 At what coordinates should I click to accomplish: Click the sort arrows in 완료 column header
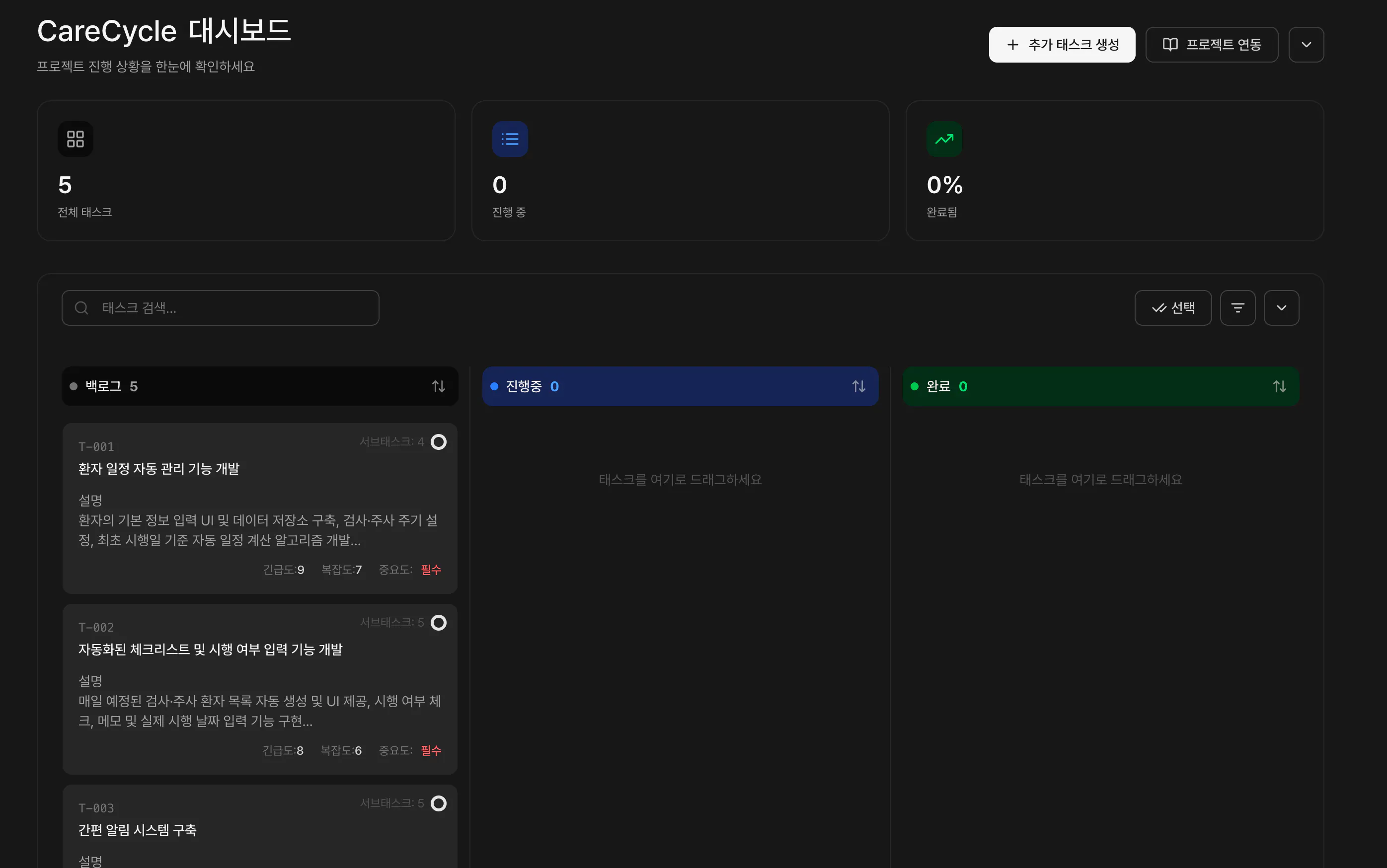[x=1279, y=386]
